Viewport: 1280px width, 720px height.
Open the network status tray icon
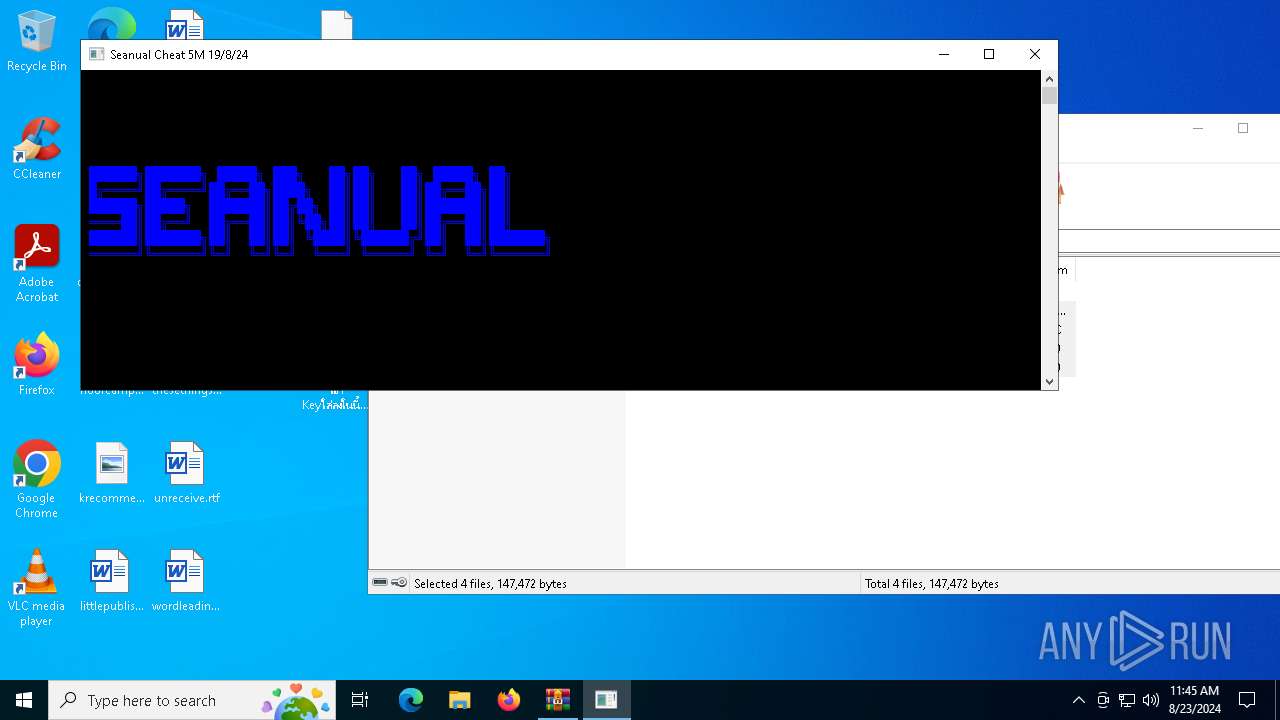pos(1127,700)
